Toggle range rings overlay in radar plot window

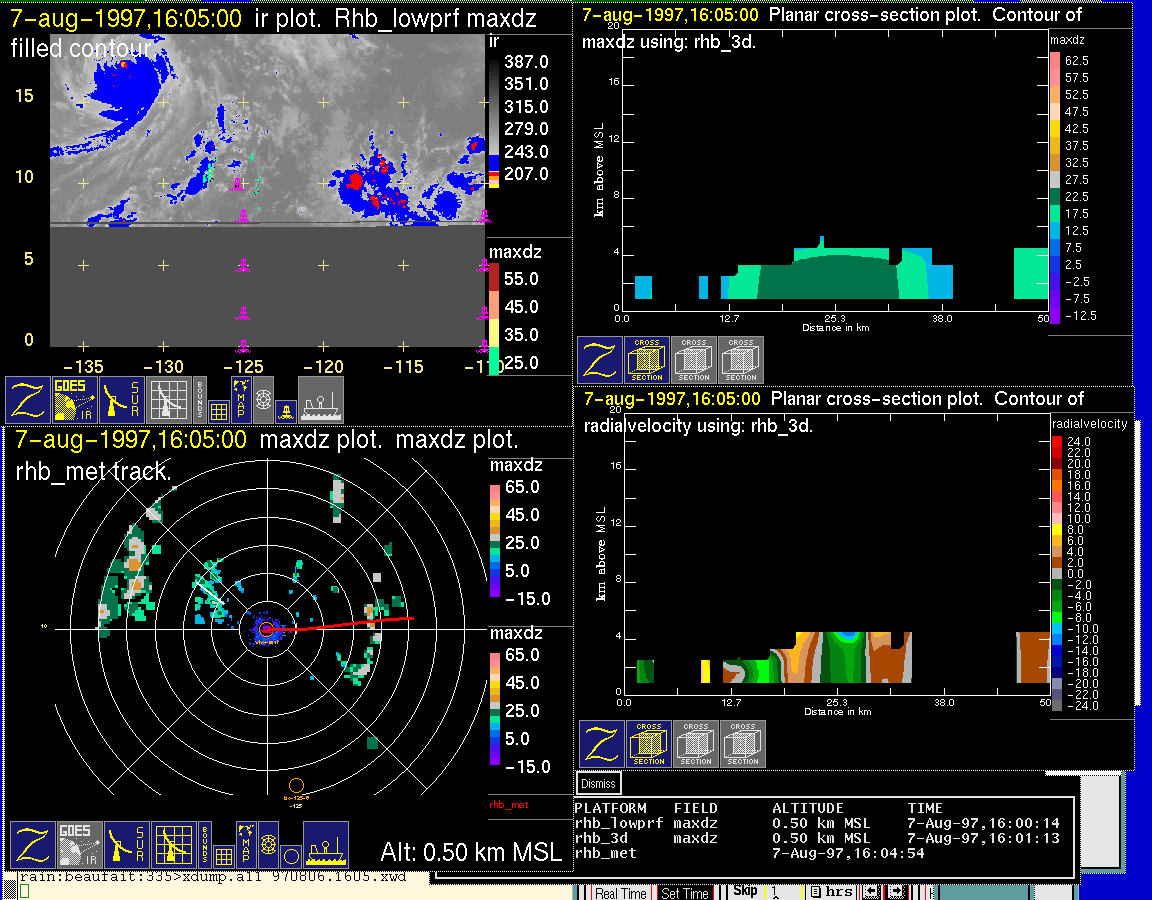(267, 838)
